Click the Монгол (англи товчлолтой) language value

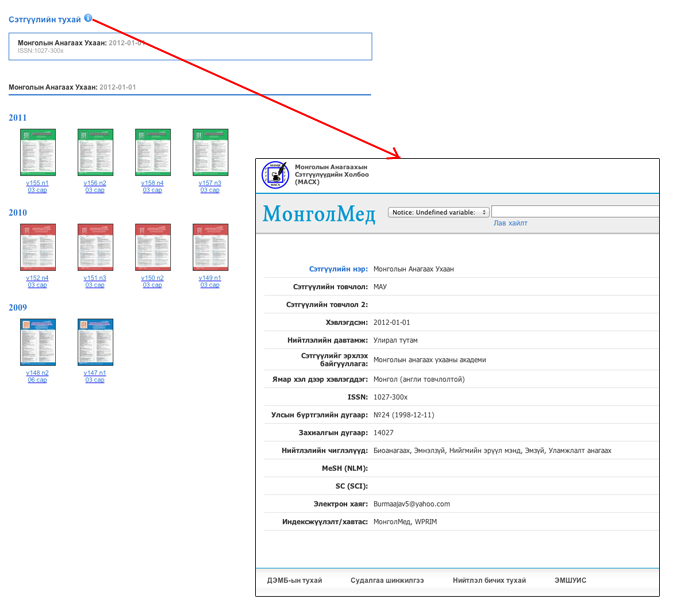click(x=419, y=380)
